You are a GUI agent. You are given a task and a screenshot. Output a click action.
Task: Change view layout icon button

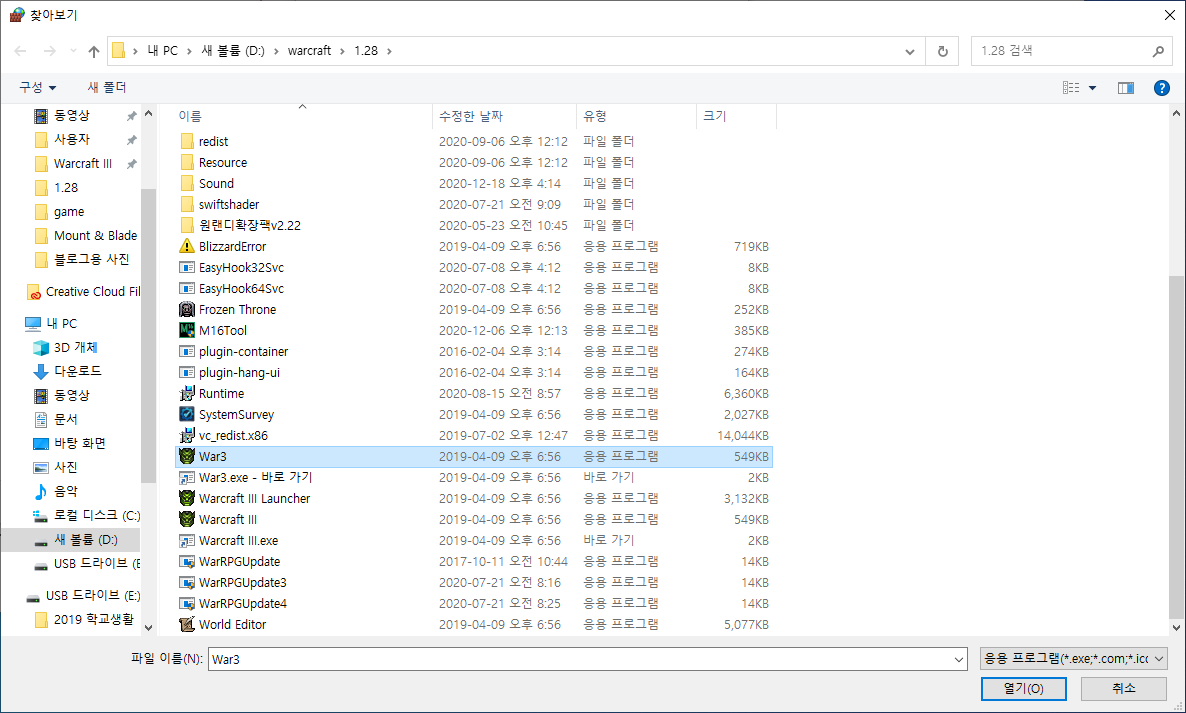pos(1071,88)
